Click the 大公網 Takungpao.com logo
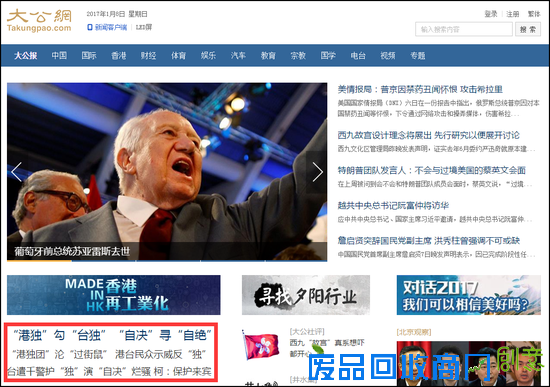 point(39,21)
